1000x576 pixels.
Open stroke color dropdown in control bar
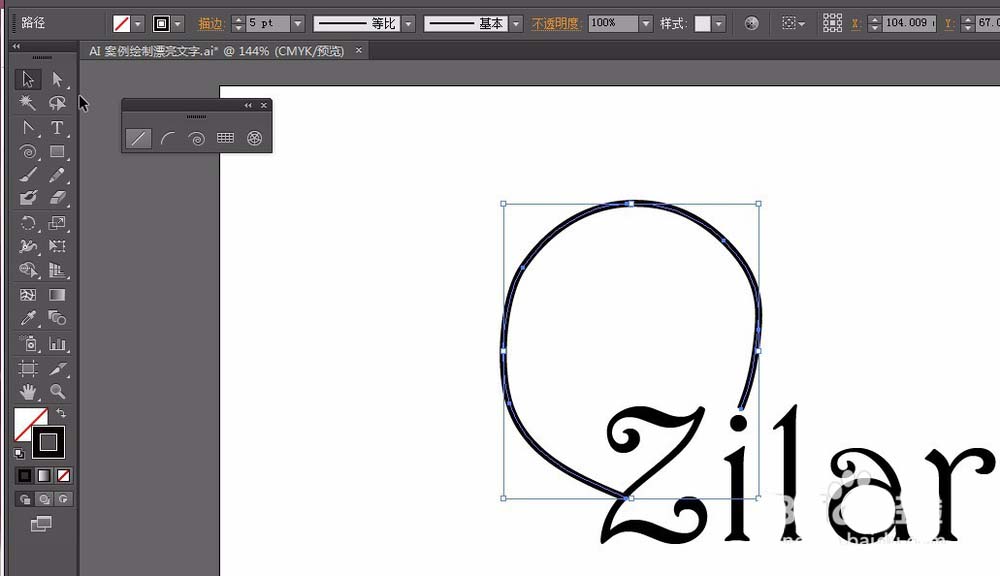point(177,24)
